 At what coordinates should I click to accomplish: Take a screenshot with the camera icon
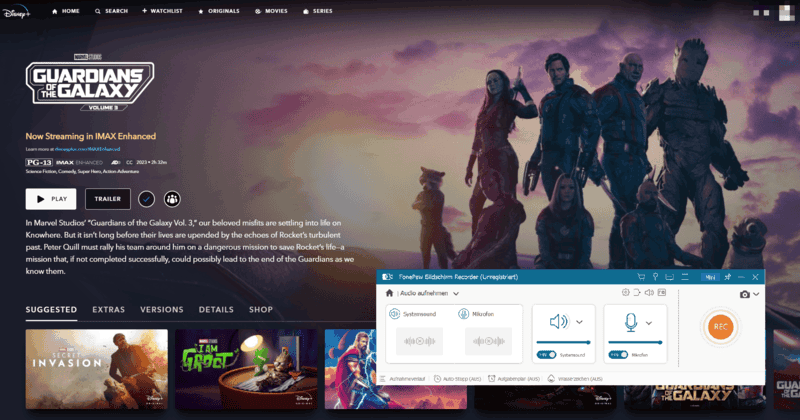744,294
